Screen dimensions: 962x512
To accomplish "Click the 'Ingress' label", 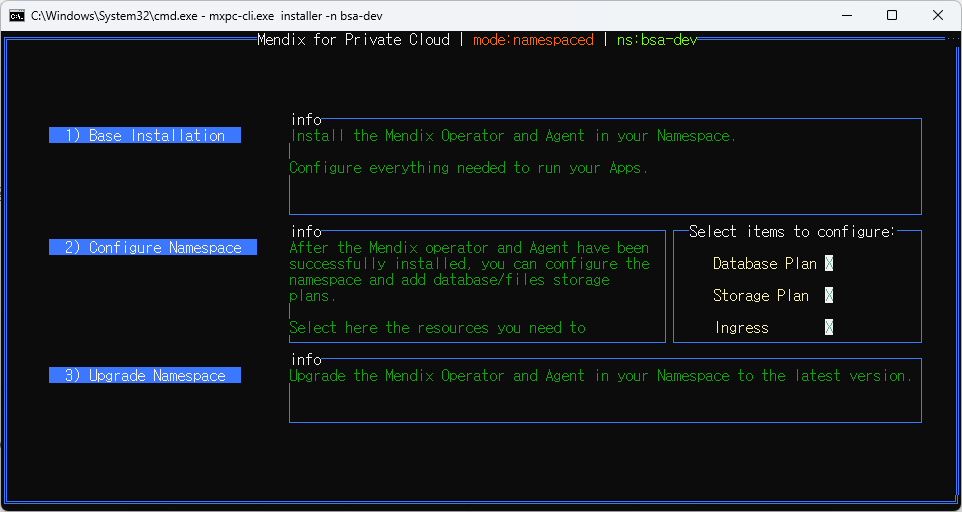I will [x=742, y=327].
